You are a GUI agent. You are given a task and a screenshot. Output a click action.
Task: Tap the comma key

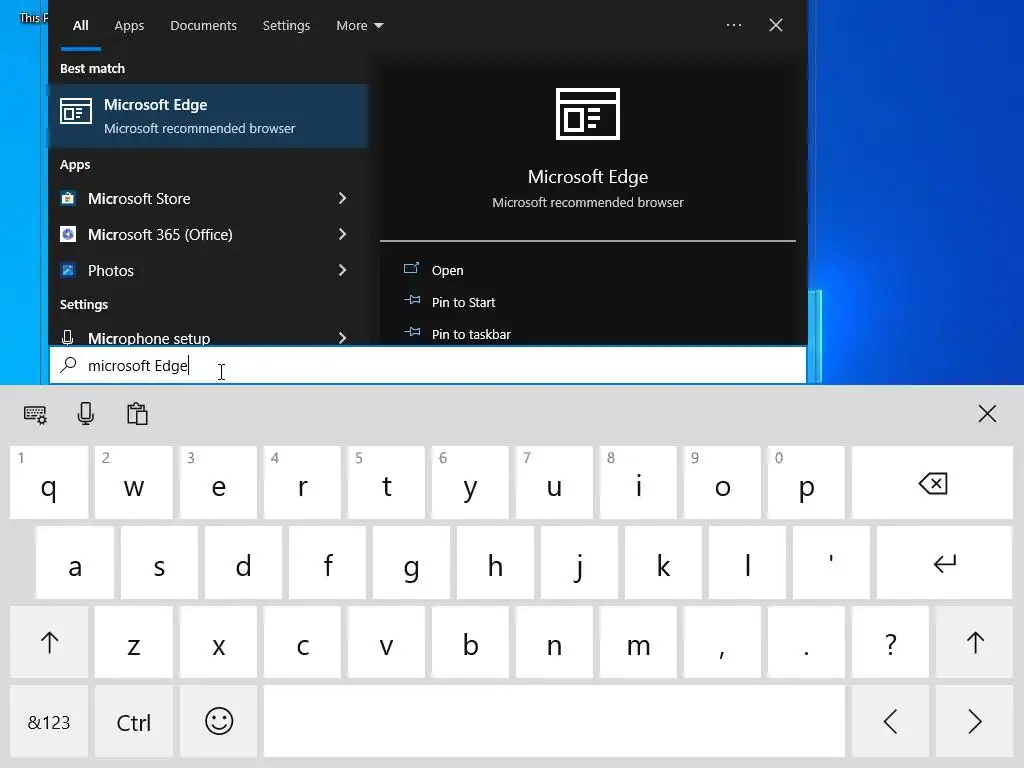point(722,643)
